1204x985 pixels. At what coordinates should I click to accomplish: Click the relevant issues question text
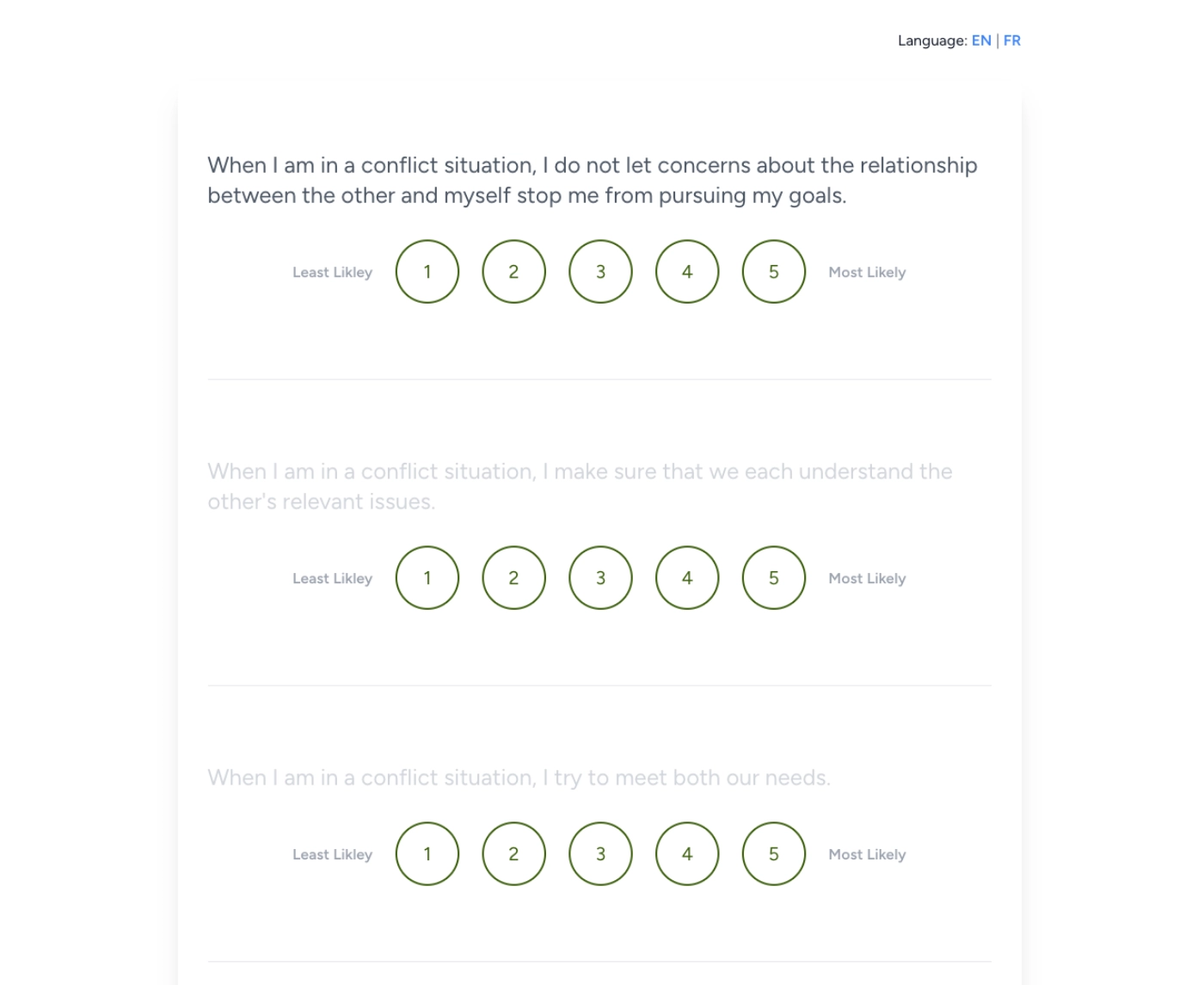[x=579, y=486]
